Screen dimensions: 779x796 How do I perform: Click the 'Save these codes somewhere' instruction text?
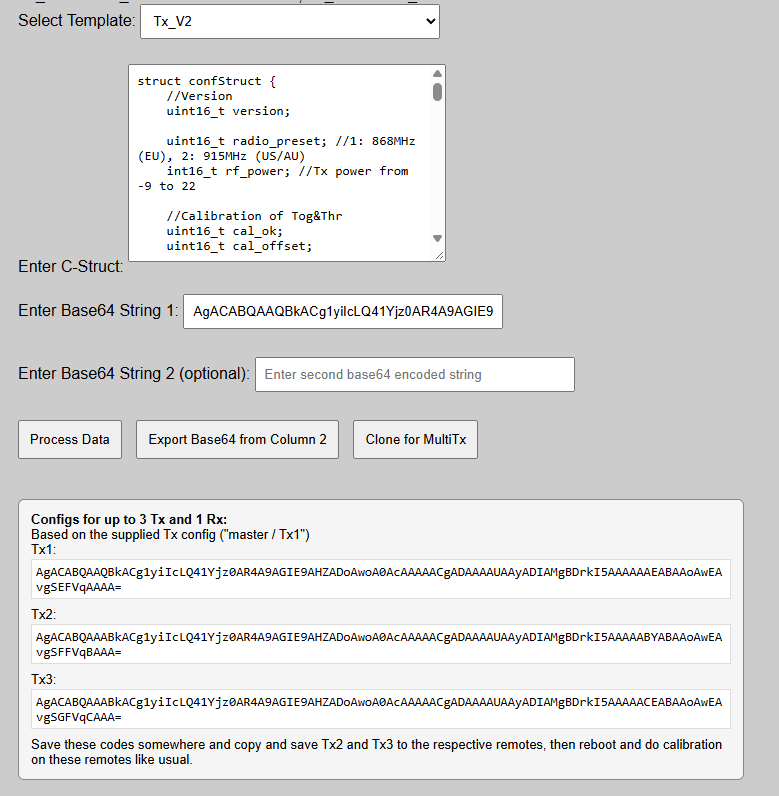click(376, 752)
